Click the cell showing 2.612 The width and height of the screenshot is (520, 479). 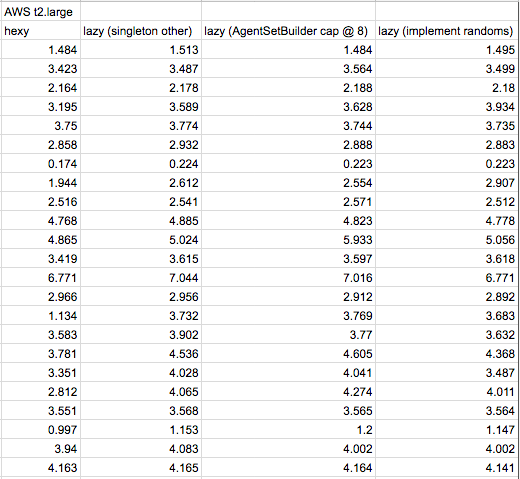(141, 183)
